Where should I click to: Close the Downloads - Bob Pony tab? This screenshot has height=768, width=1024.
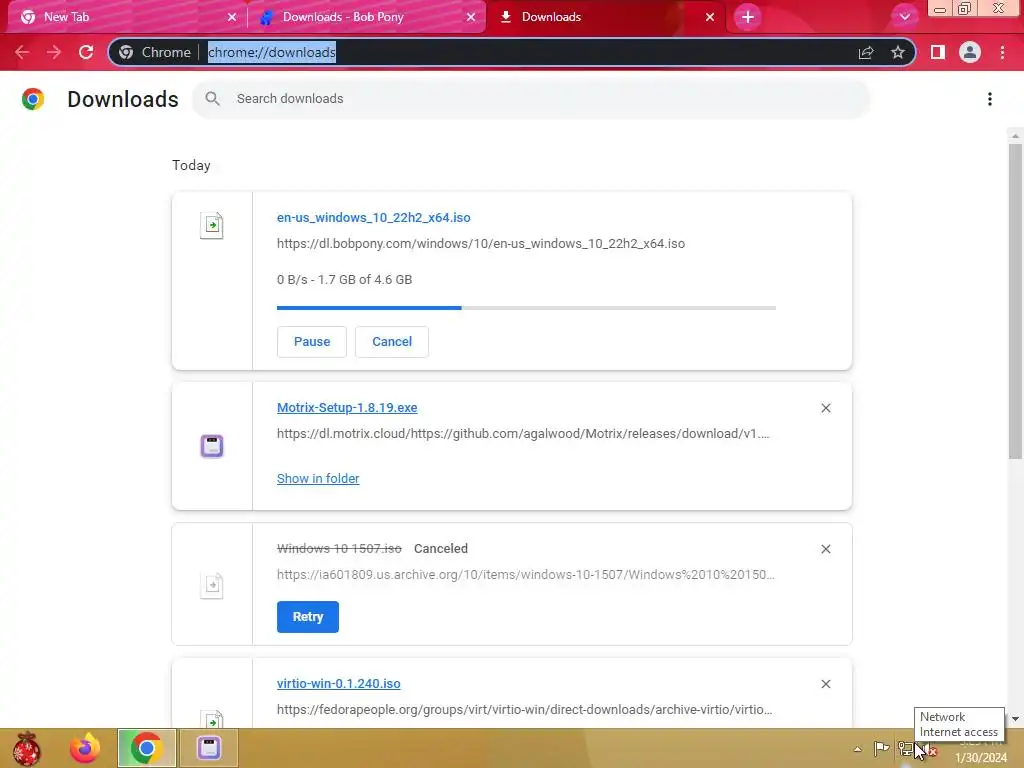471,17
